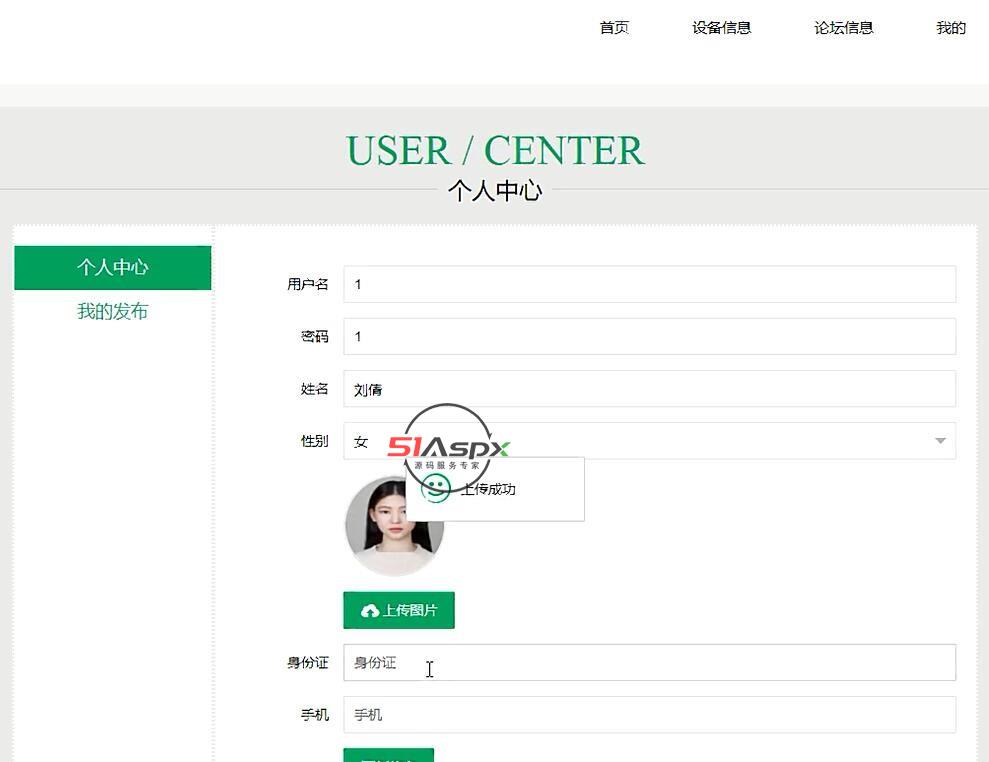Click the cloud upload icon on 上传图片
This screenshot has height=762, width=989.
370,611
